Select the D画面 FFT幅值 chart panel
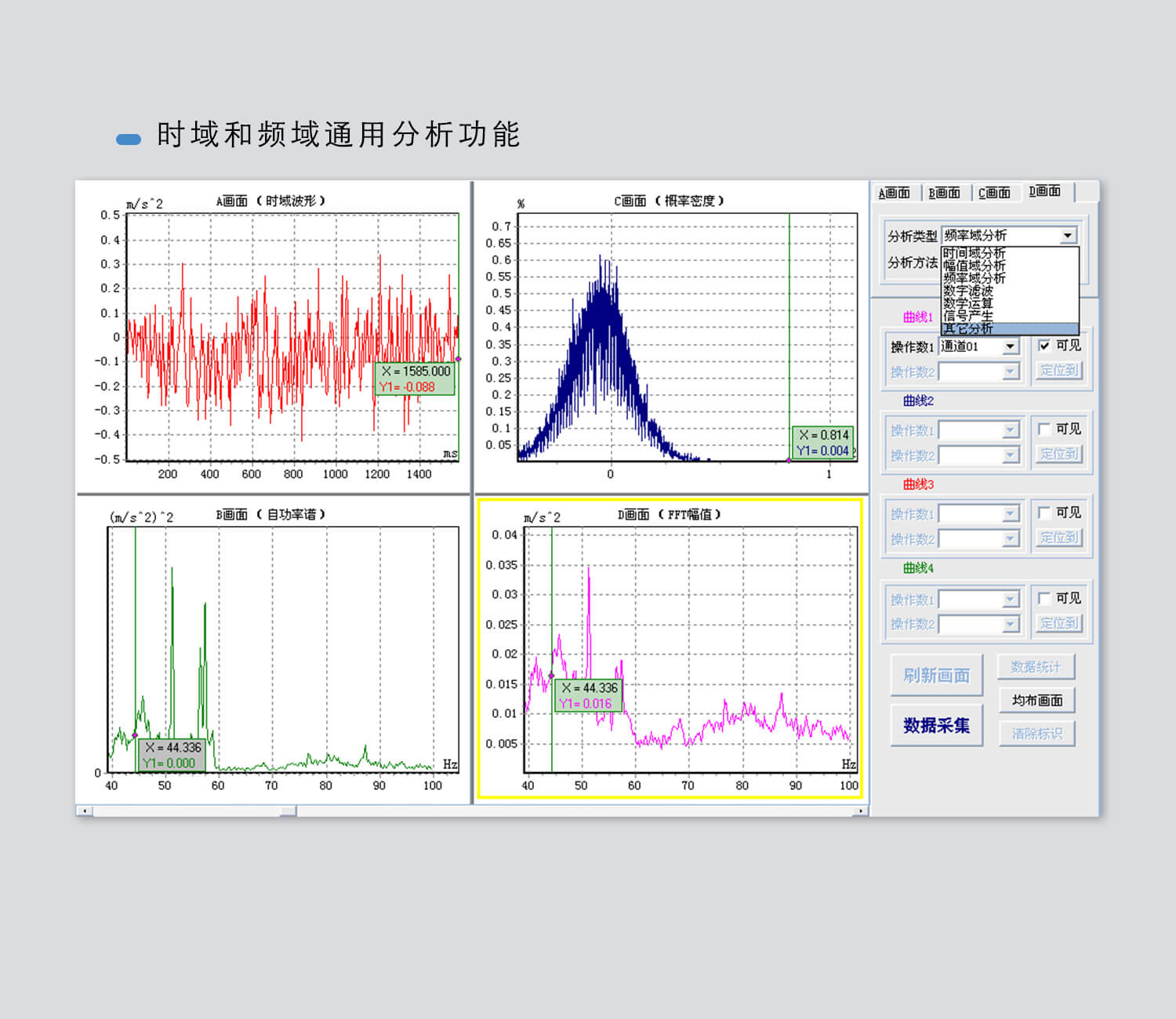Screen dimensions: 1176x1019 (670, 648)
